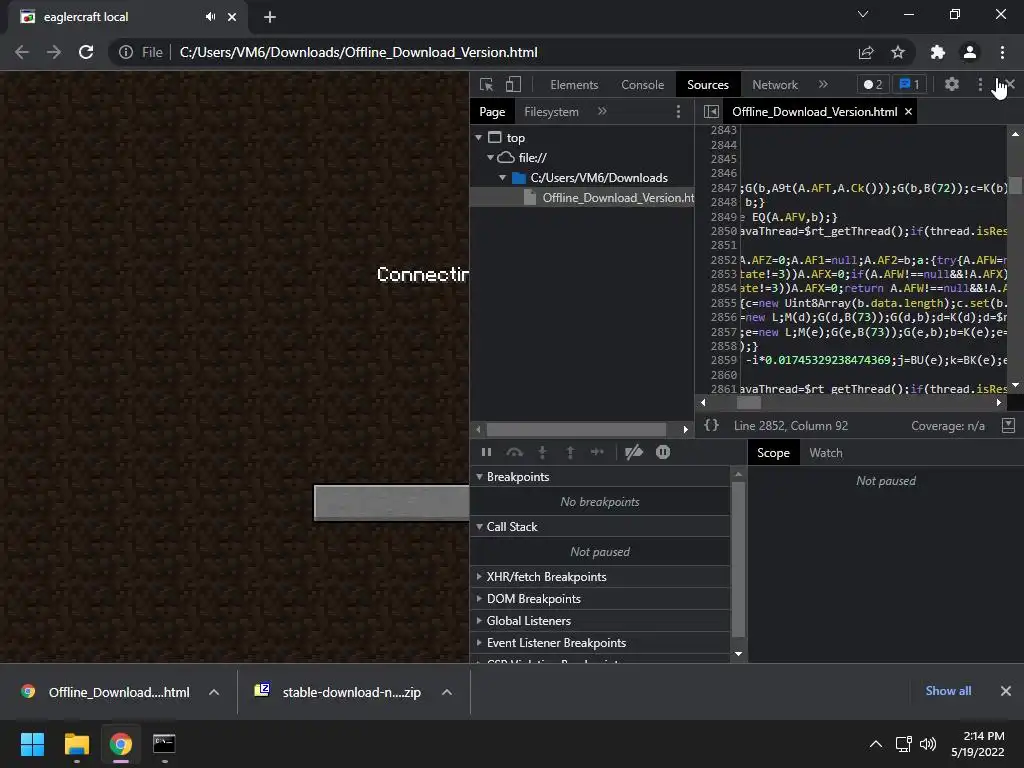The height and width of the screenshot is (768, 1024).
Task: Click line number 2852 in the gutter
Action: [724, 260]
